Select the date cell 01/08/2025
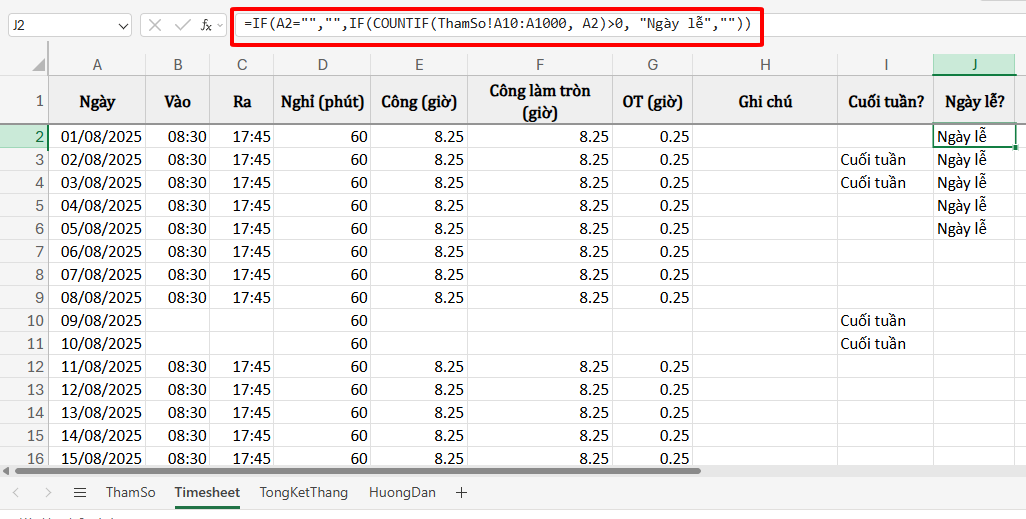The width and height of the screenshot is (1026, 519). click(x=97, y=137)
